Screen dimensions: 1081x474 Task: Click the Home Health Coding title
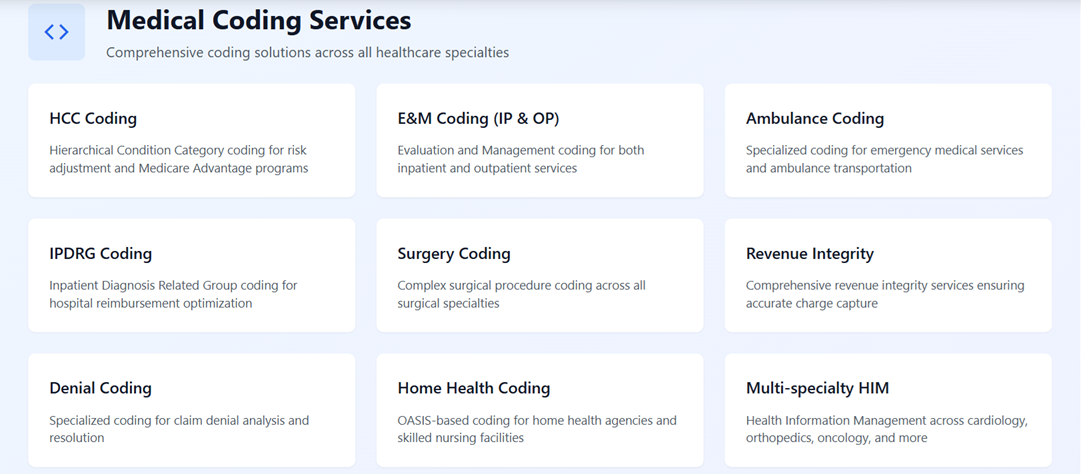click(x=474, y=389)
